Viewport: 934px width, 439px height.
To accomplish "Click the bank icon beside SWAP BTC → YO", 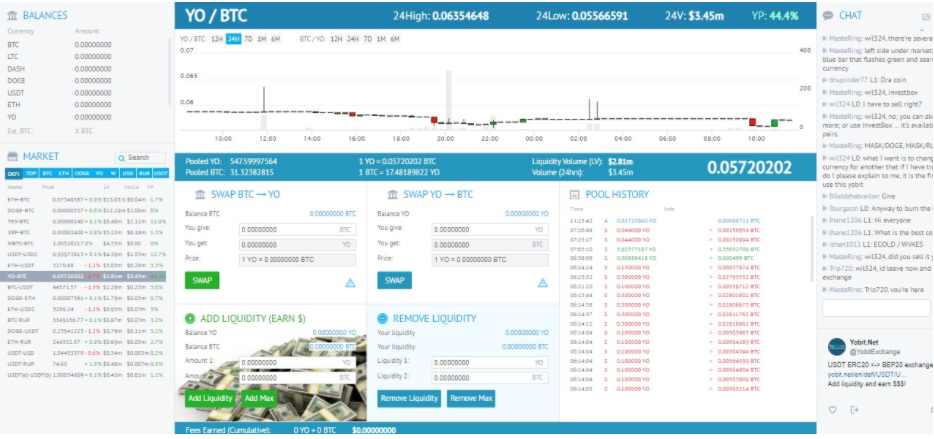I will point(201,195).
